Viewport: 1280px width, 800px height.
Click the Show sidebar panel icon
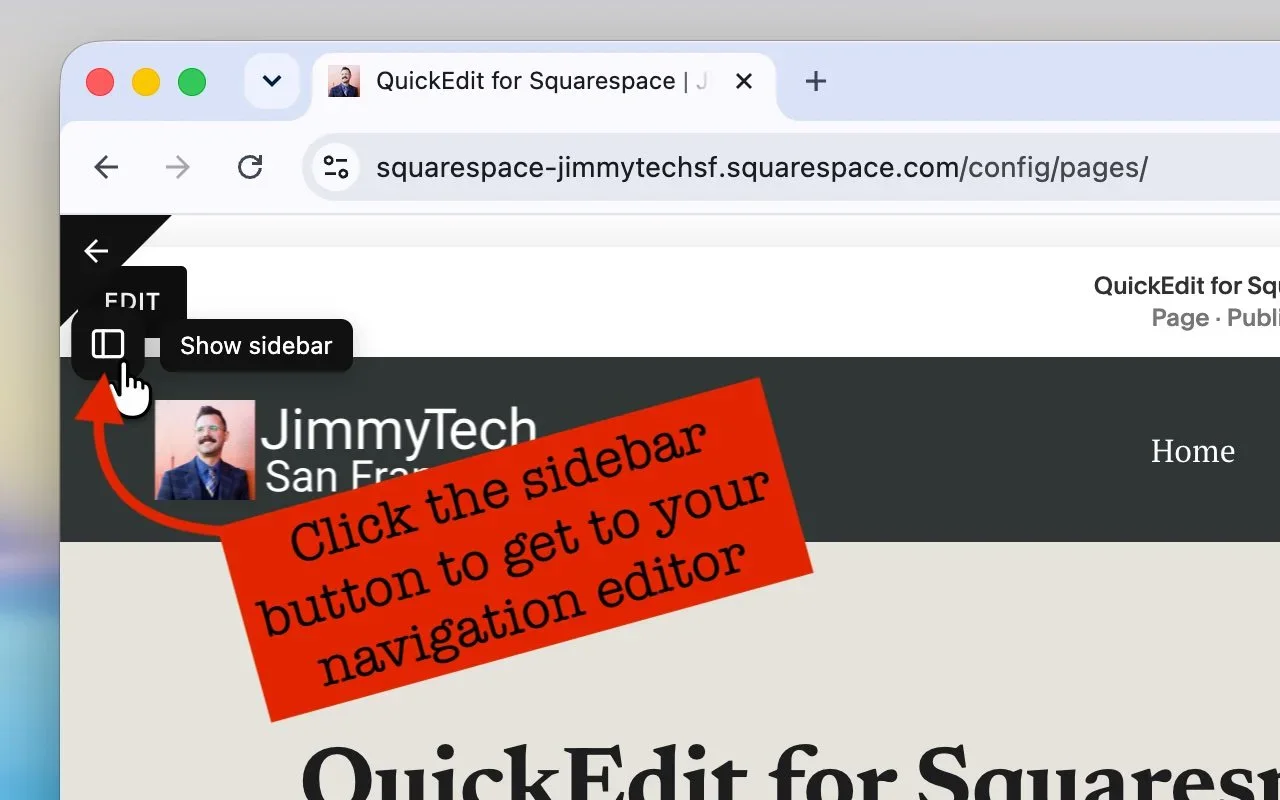(x=108, y=344)
